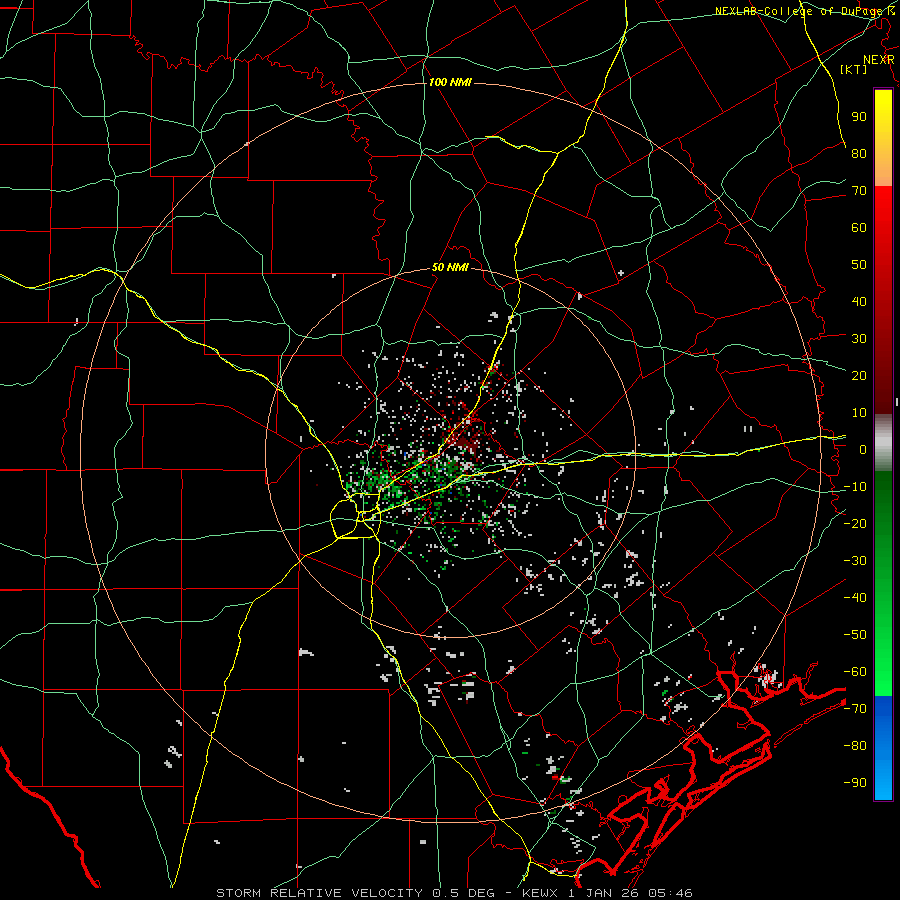
Task: Click the -30 value on the color scale
Action: click(855, 561)
